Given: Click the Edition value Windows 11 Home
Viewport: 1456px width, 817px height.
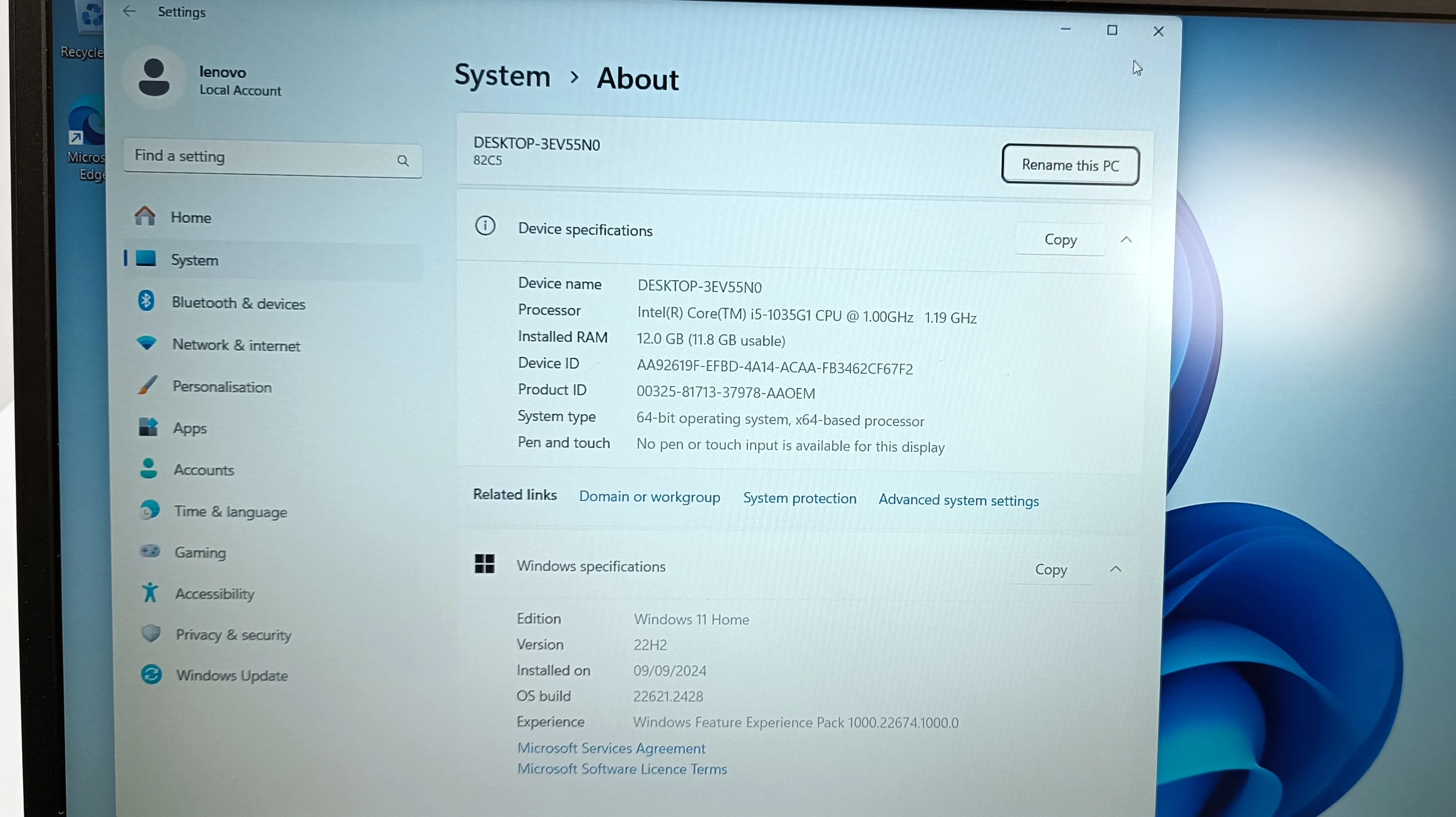Looking at the screenshot, I should (x=691, y=619).
